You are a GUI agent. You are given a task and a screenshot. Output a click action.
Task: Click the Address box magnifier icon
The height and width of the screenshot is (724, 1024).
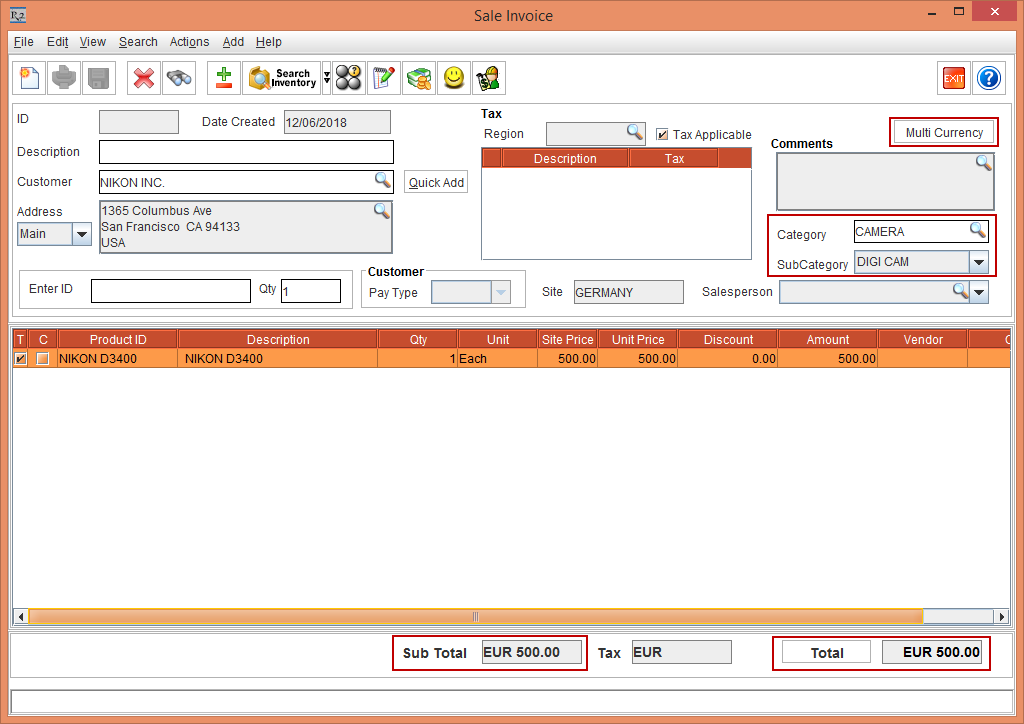click(x=381, y=210)
